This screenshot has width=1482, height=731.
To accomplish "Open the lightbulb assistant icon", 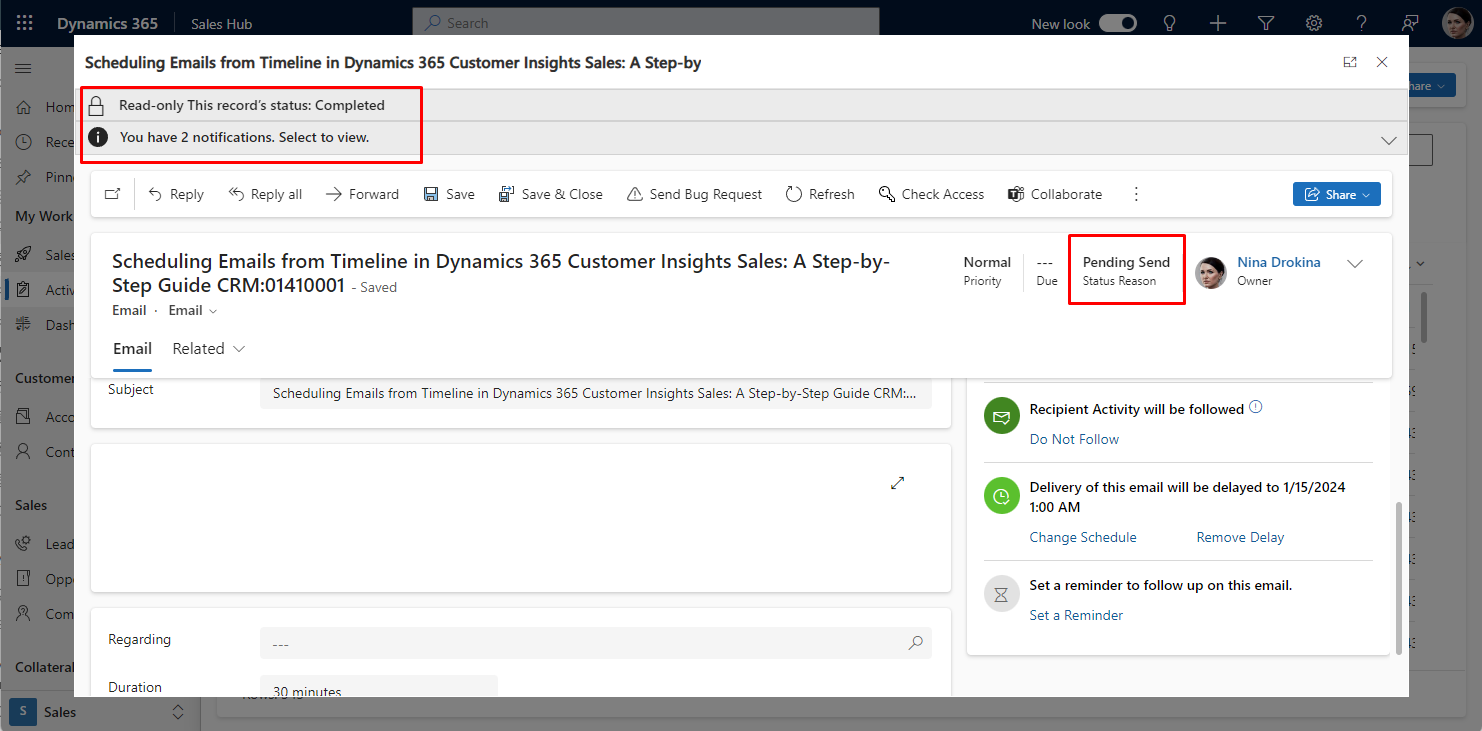I will click(x=1169, y=23).
